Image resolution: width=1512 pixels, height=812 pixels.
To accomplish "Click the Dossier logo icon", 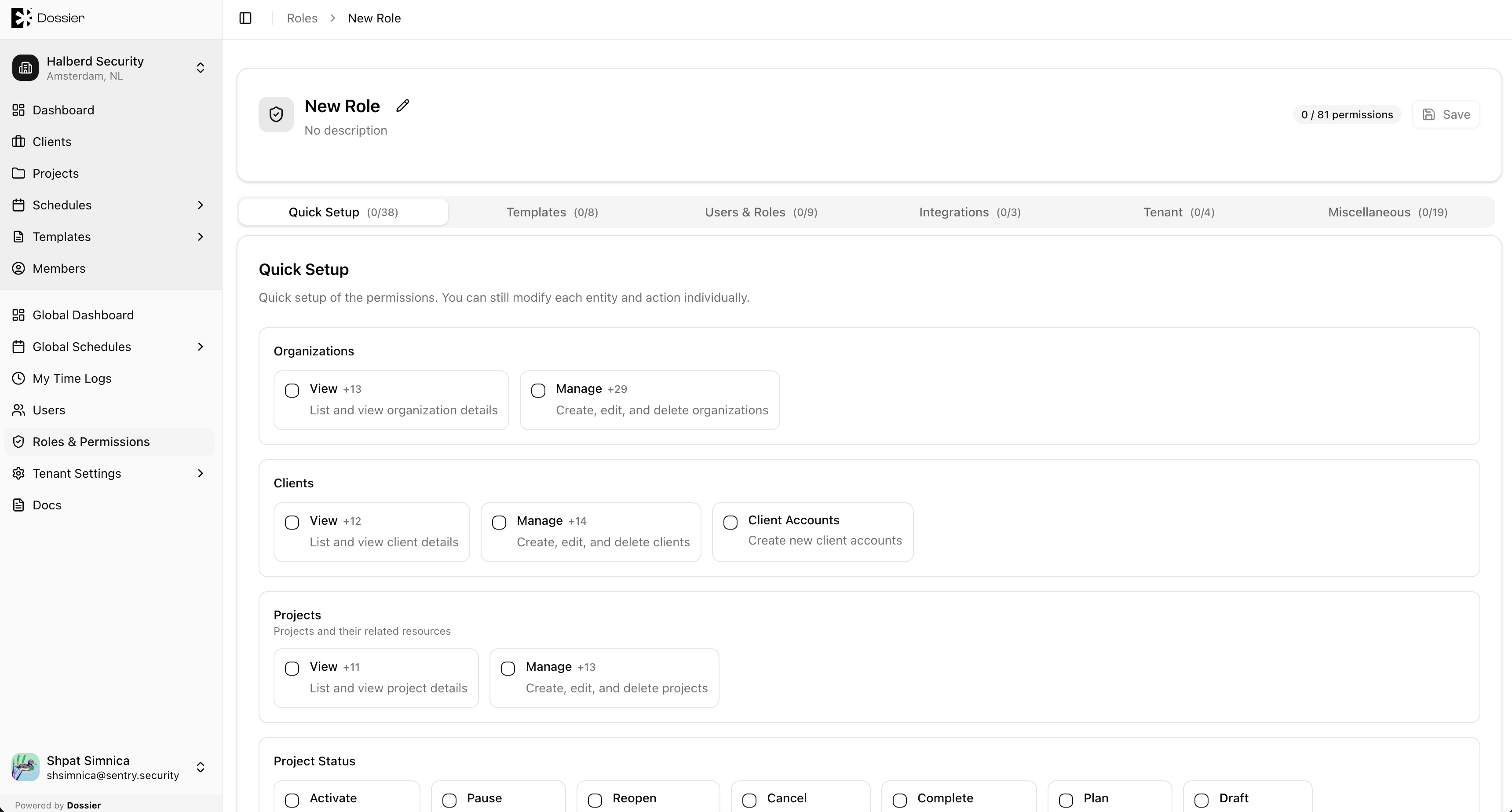I will 21,18.
